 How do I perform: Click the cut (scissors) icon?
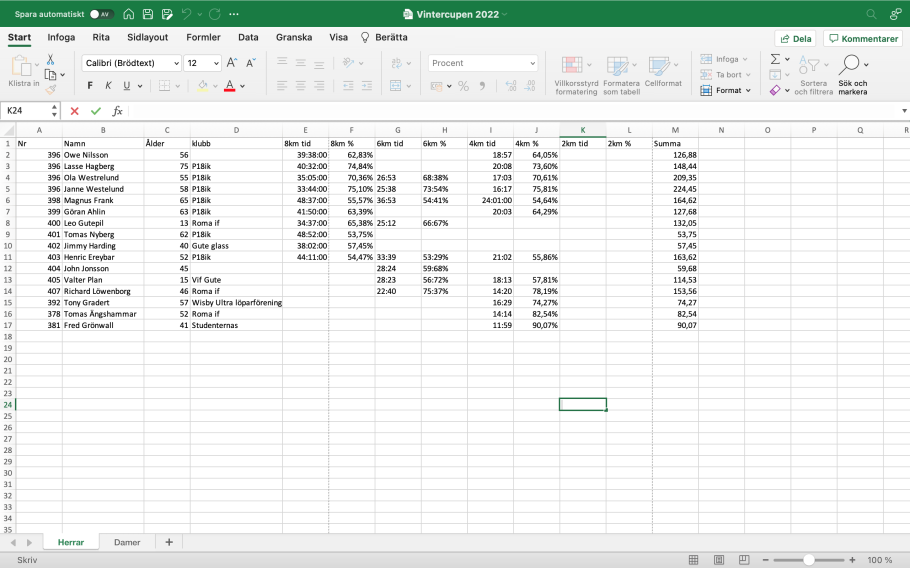coord(50,60)
